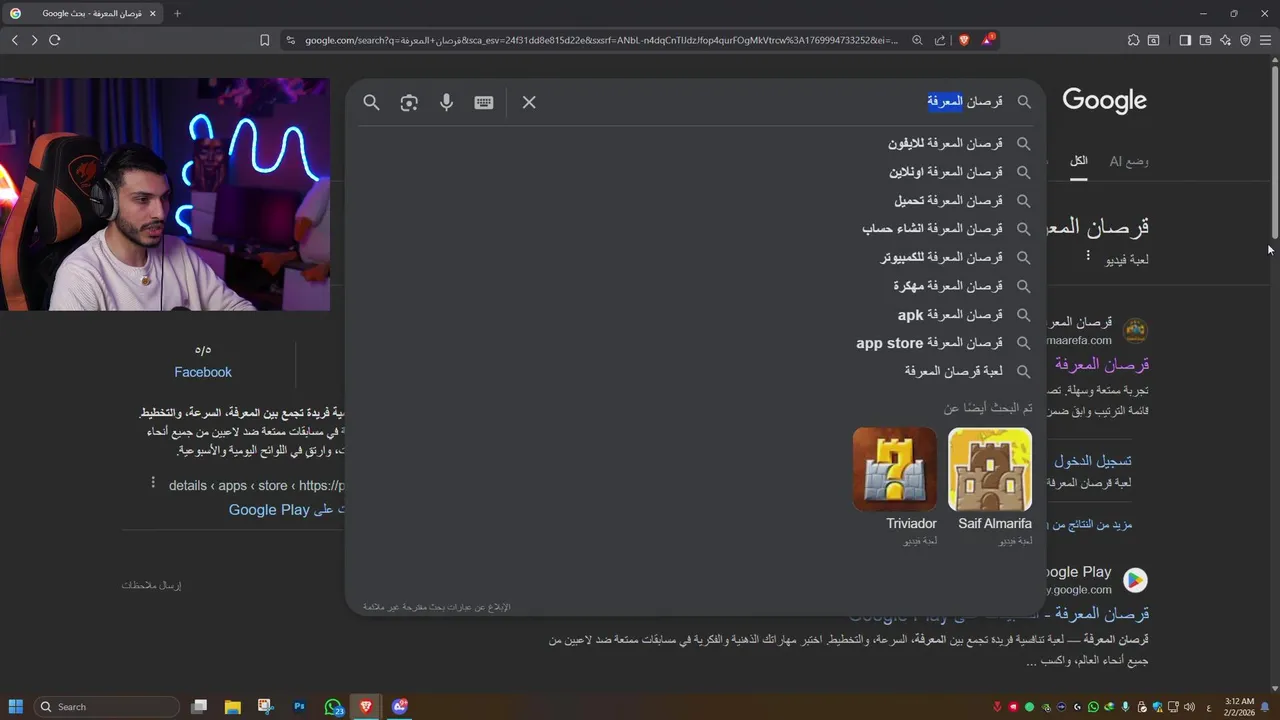
Task: Click the page vertical scrollbar thumb
Action: click(1274, 150)
